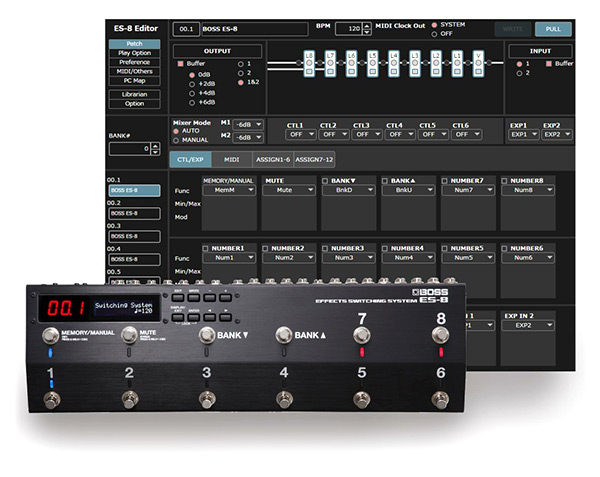Select the V volume block in signal chain
Viewport: 600px width, 477px height.
tap(478, 63)
